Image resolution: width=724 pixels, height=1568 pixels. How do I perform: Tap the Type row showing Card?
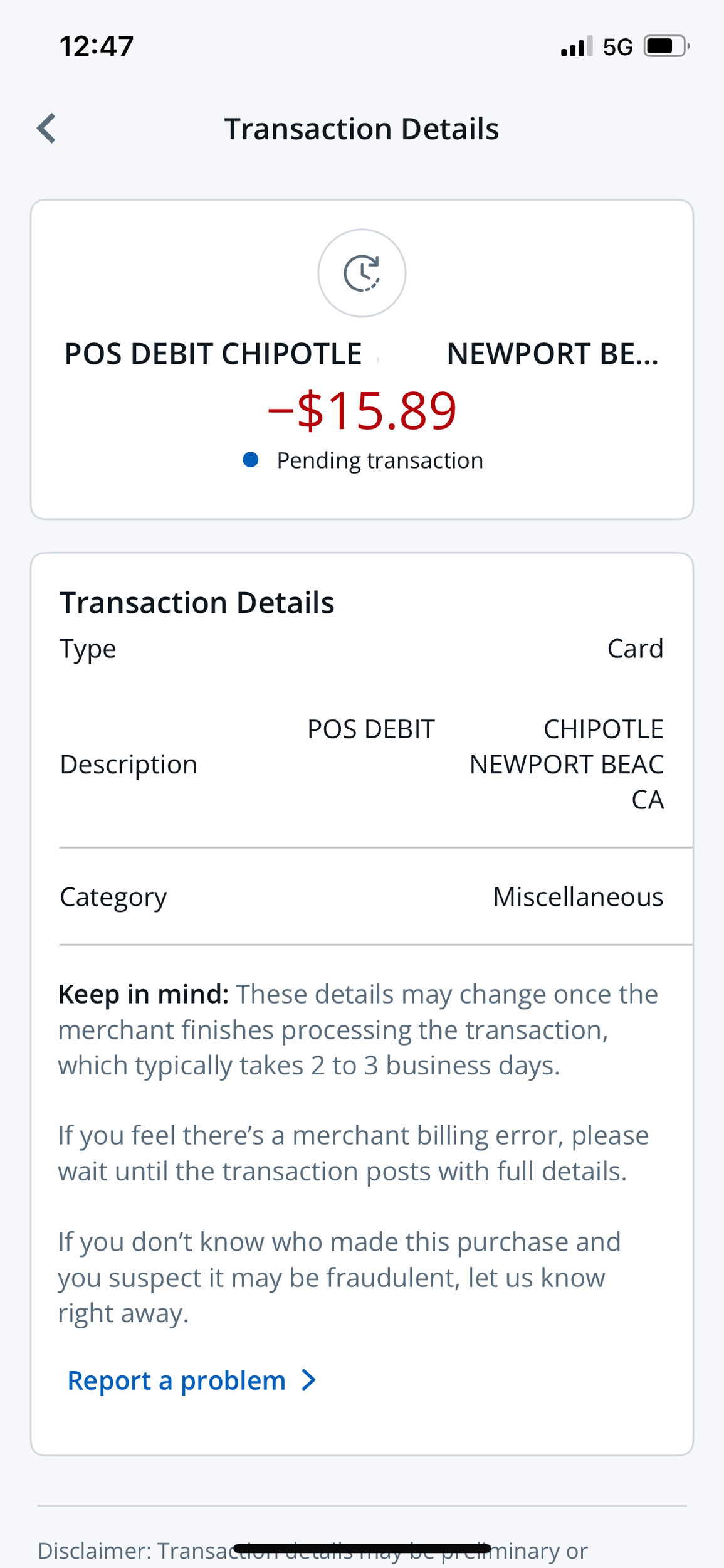point(362,649)
